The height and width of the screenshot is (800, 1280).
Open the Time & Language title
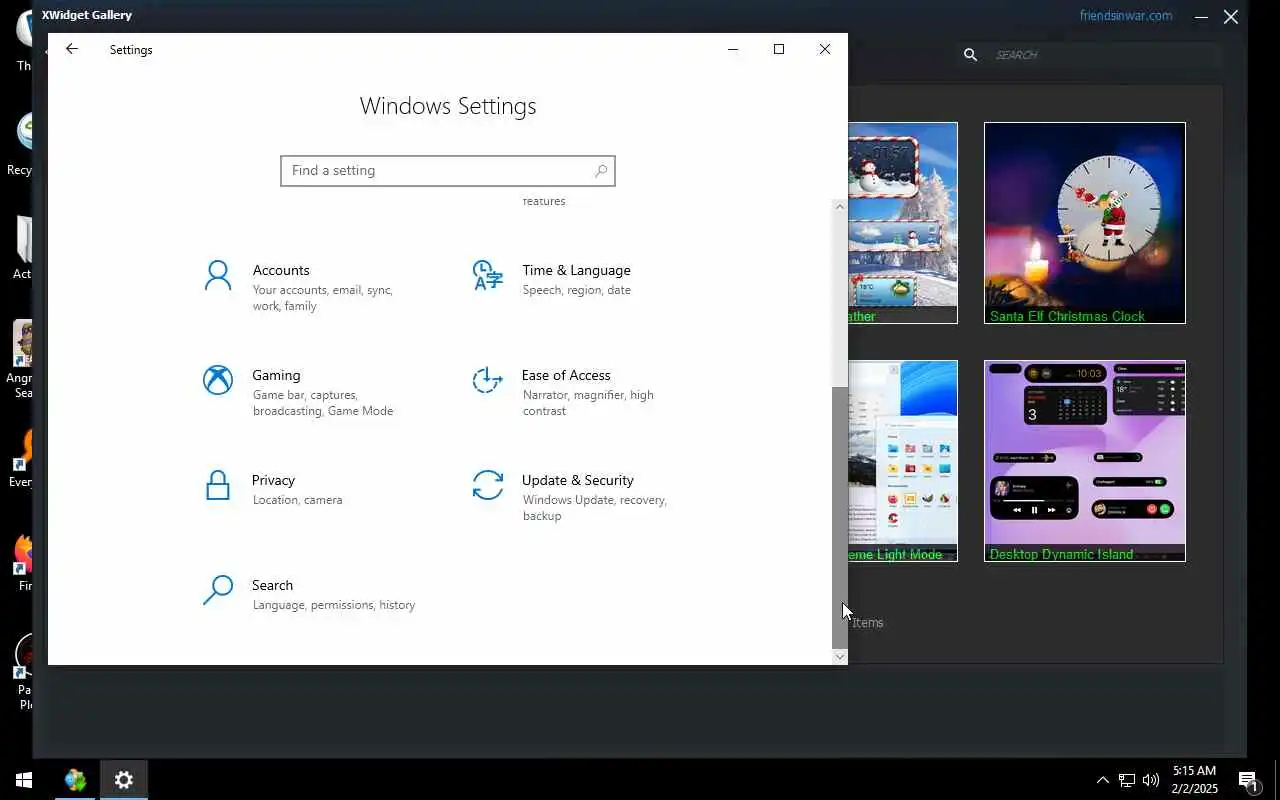pyautogui.click(x=576, y=270)
